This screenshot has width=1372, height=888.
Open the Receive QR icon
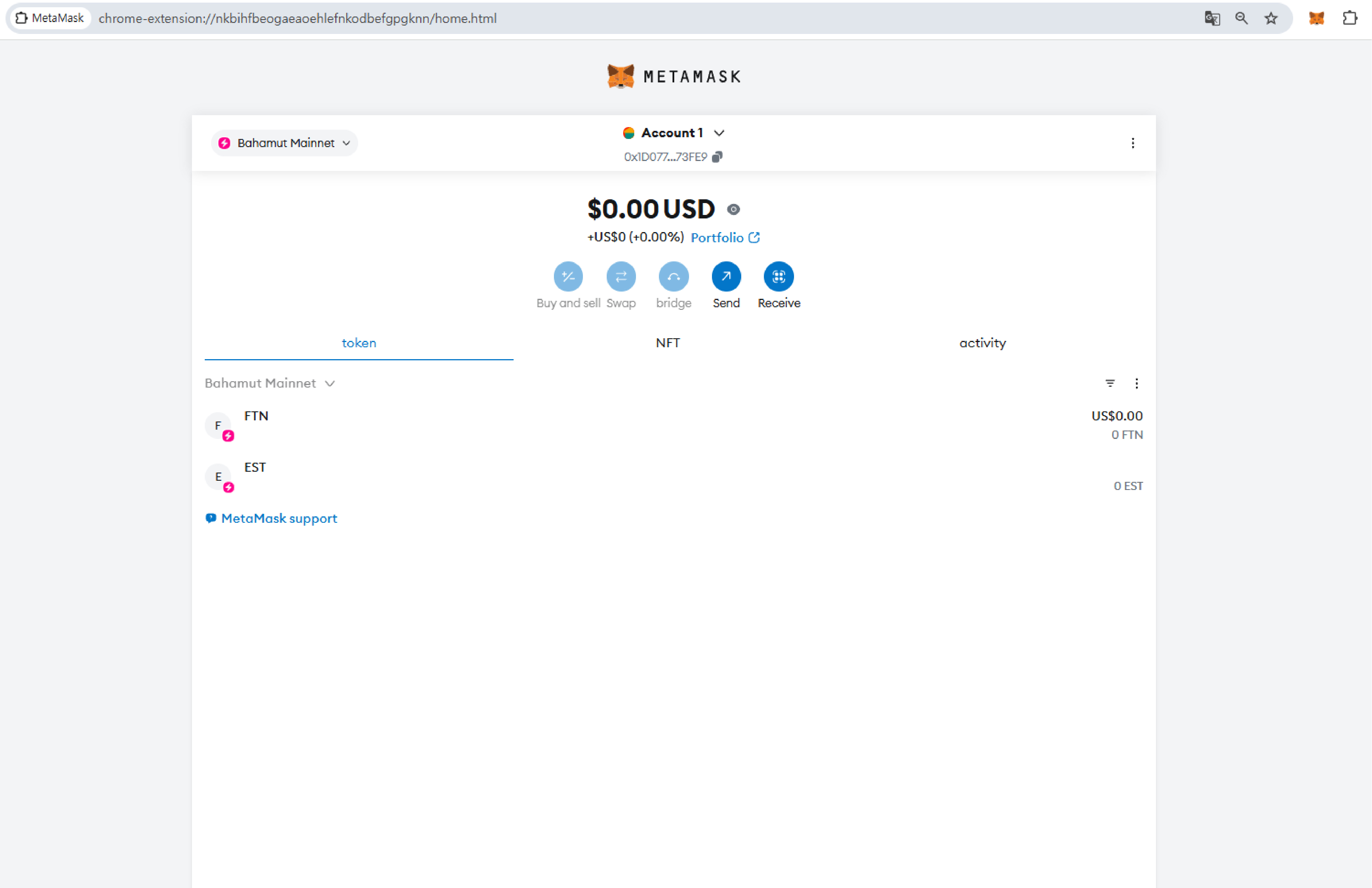(x=778, y=277)
